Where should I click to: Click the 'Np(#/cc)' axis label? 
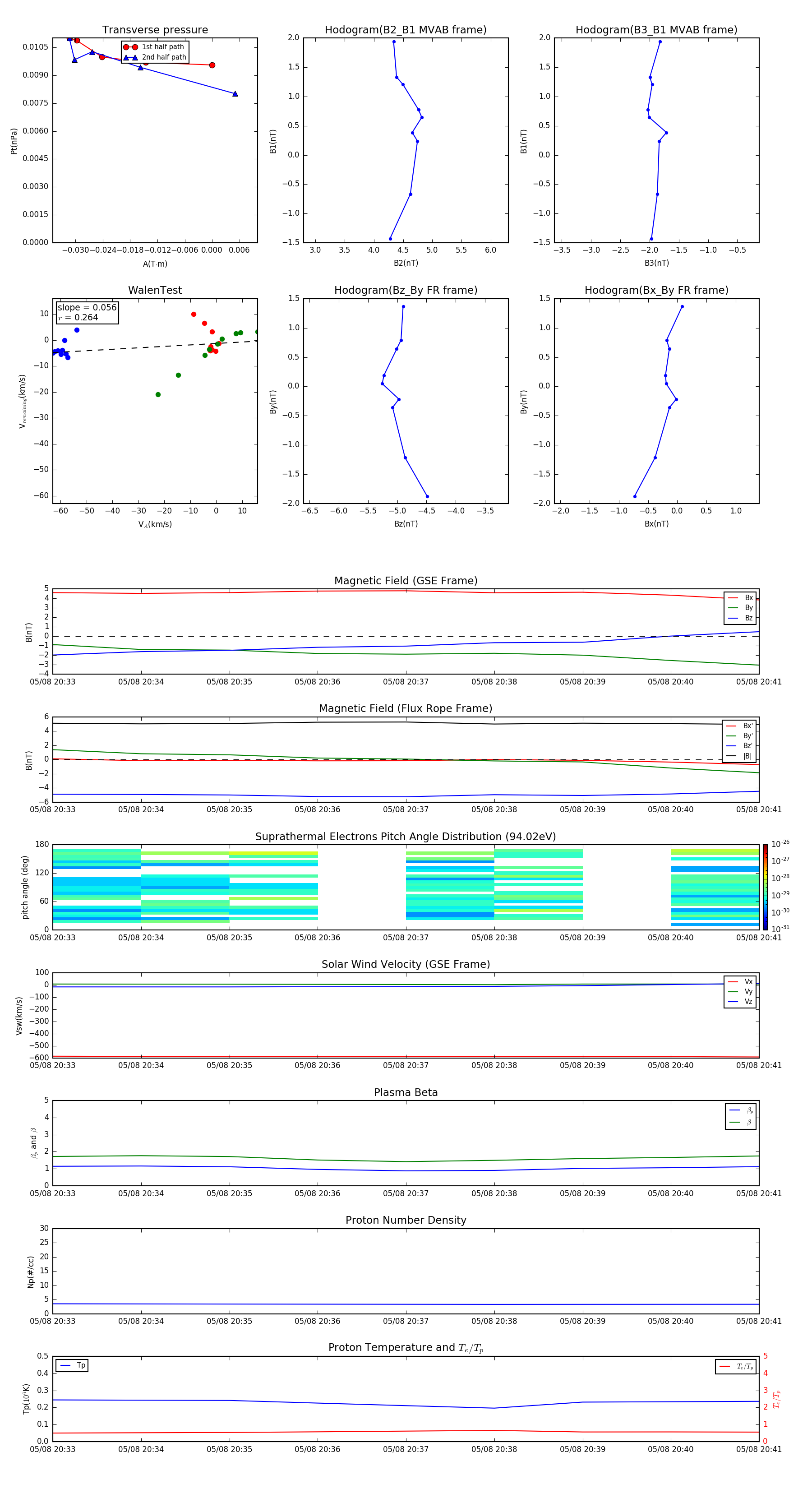coord(31,1272)
